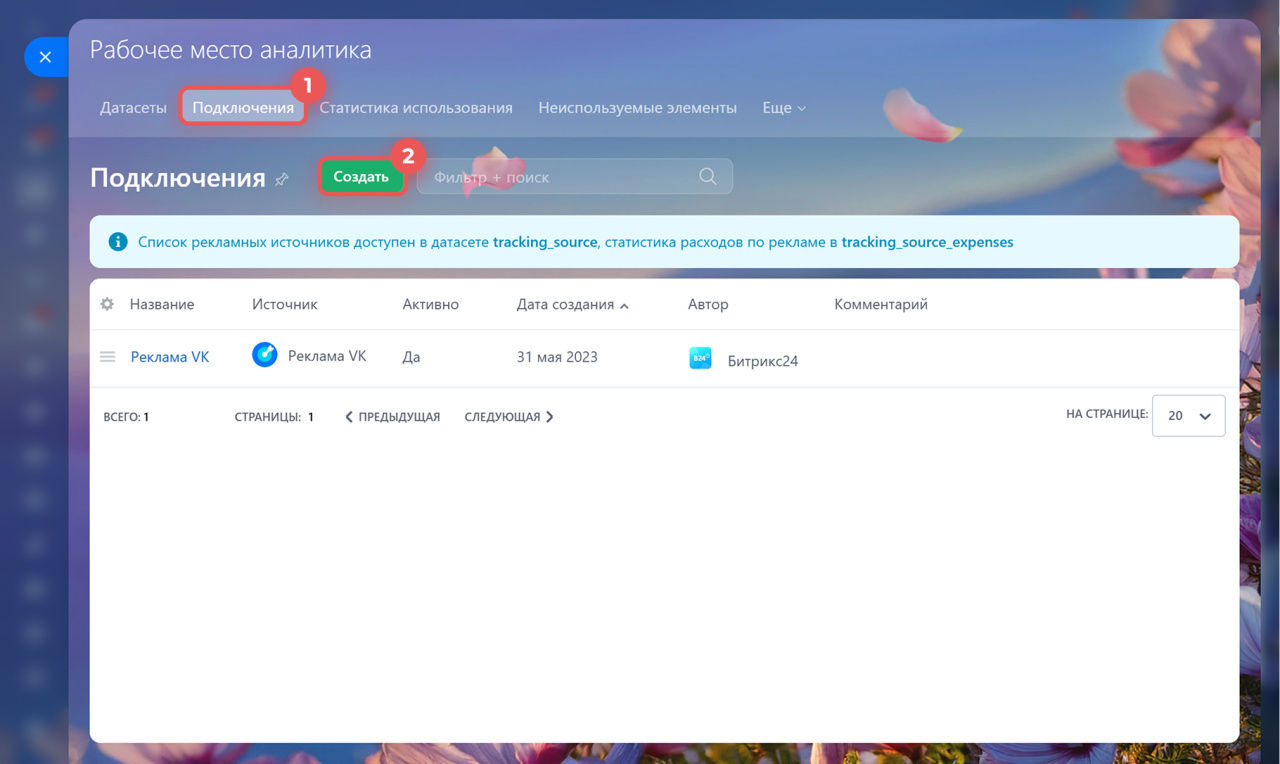
Task: Click the Битрикс24 author avatar icon
Action: click(700, 357)
